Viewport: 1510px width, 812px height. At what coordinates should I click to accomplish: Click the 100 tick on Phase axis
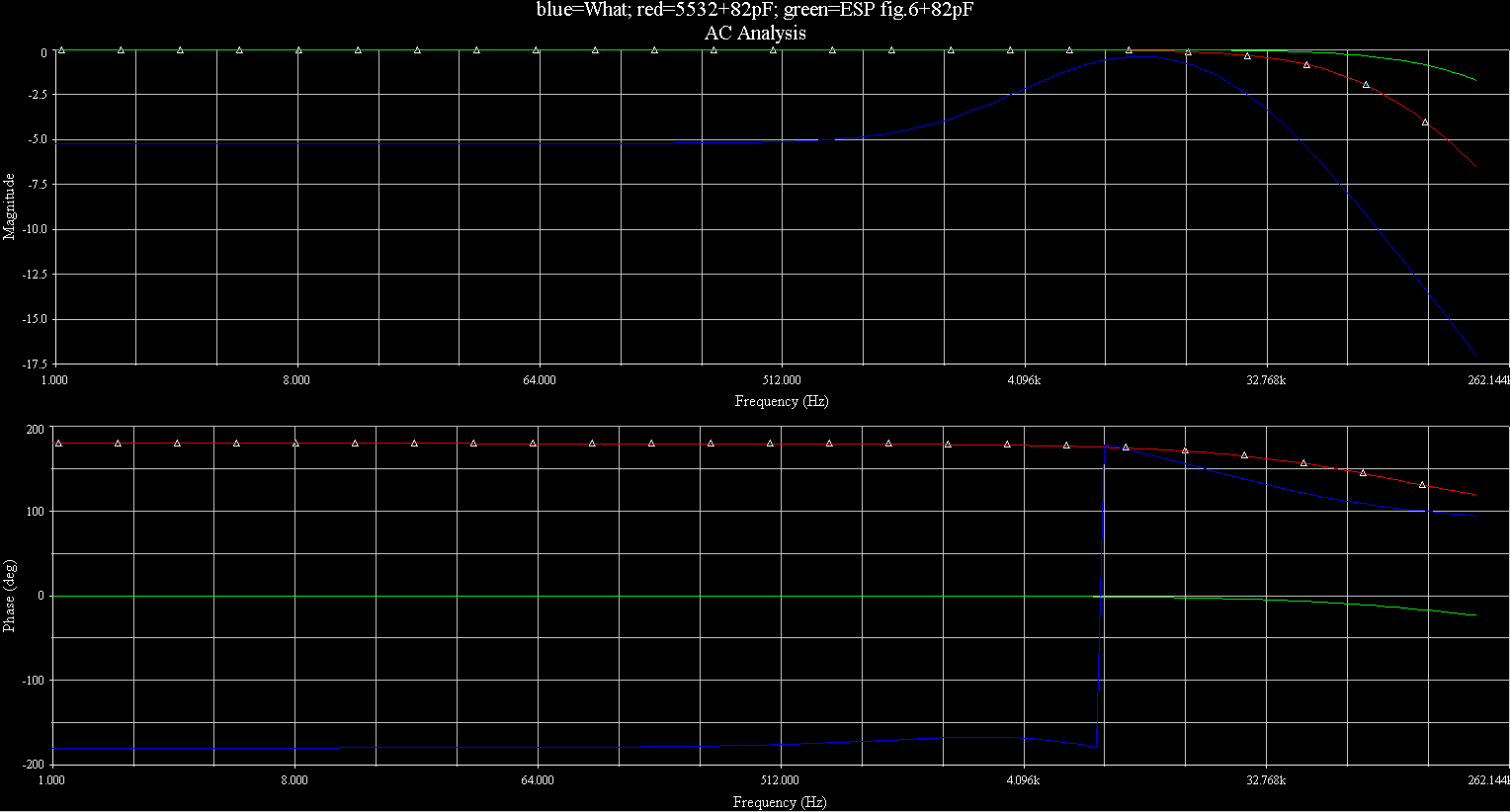(x=35, y=511)
